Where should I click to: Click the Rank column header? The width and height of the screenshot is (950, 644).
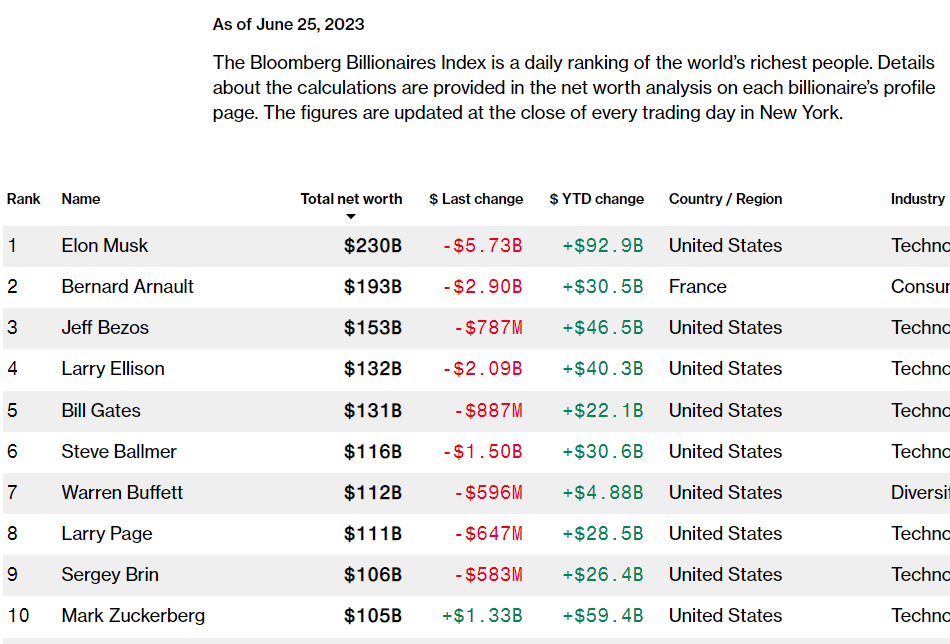pyautogui.click(x=24, y=199)
